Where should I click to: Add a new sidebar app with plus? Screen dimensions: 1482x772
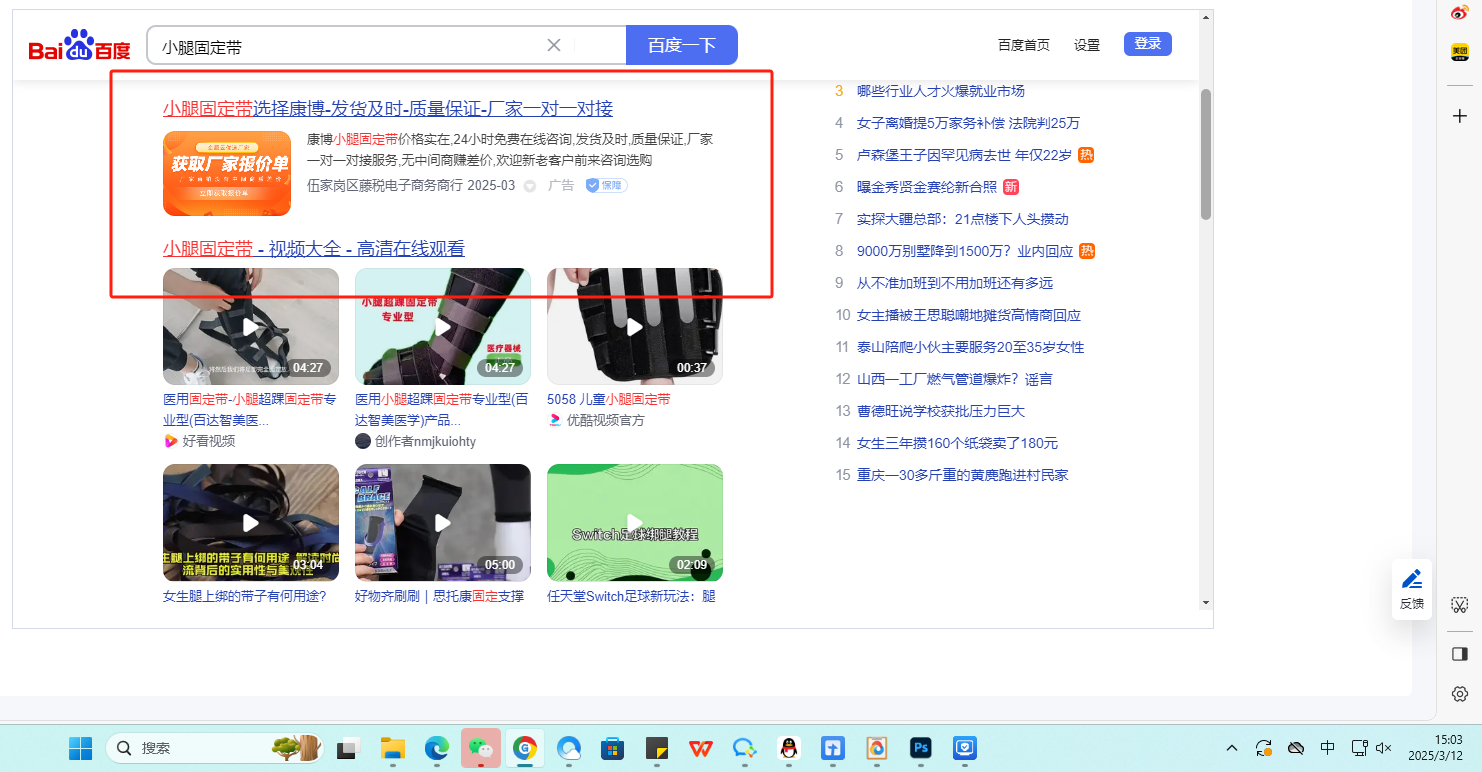pos(1459,116)
